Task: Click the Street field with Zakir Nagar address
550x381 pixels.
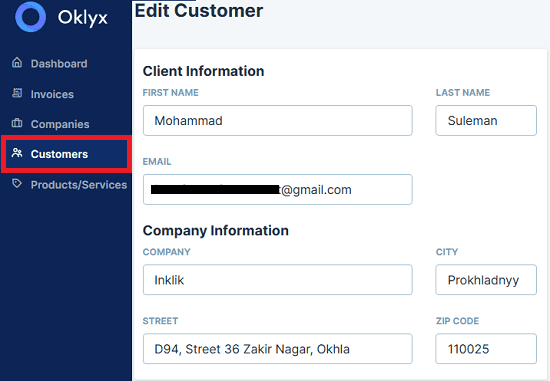Action: click(277, 349)
